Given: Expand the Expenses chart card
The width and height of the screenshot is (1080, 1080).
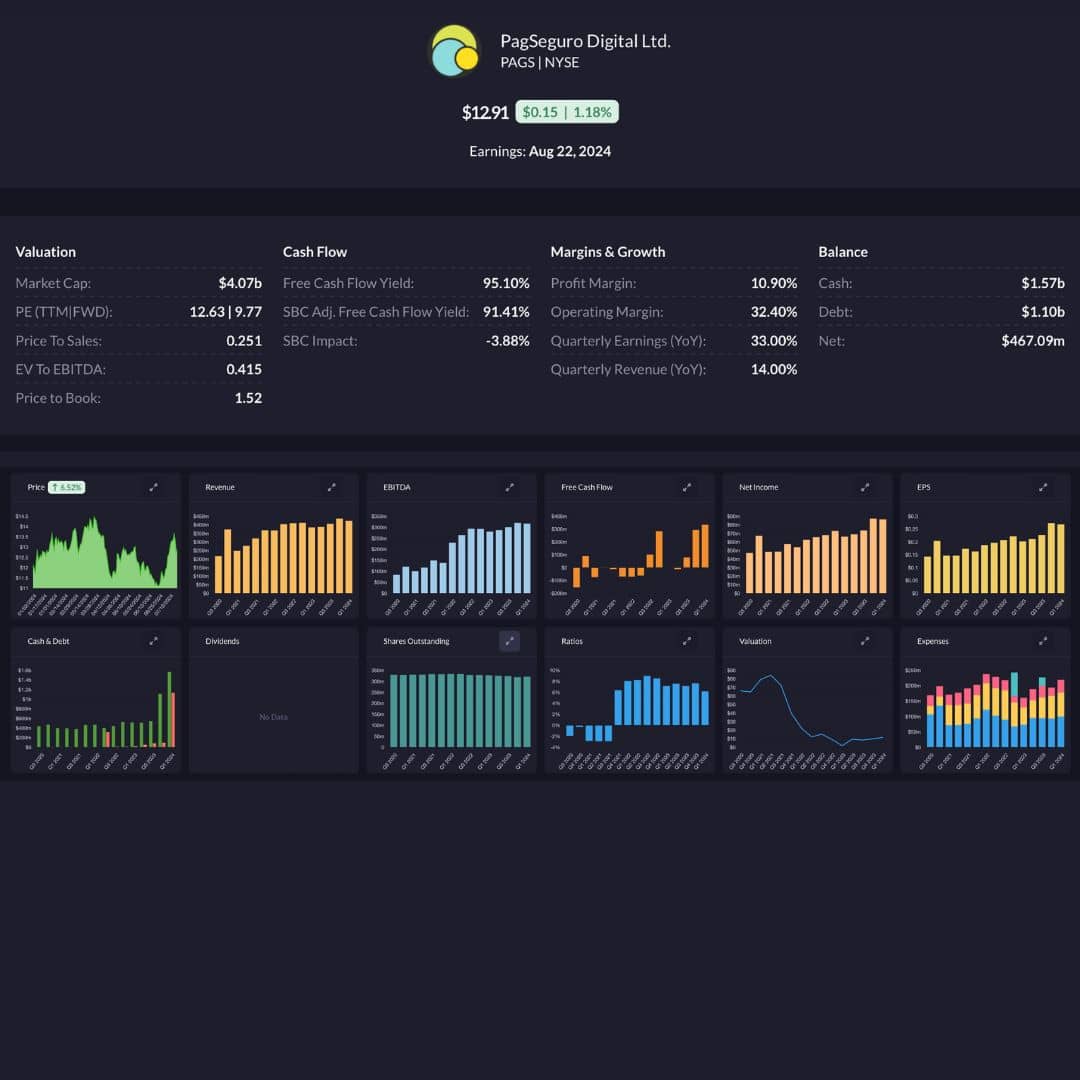Looking at the screenshot, I should click(x=1043, y=641).
